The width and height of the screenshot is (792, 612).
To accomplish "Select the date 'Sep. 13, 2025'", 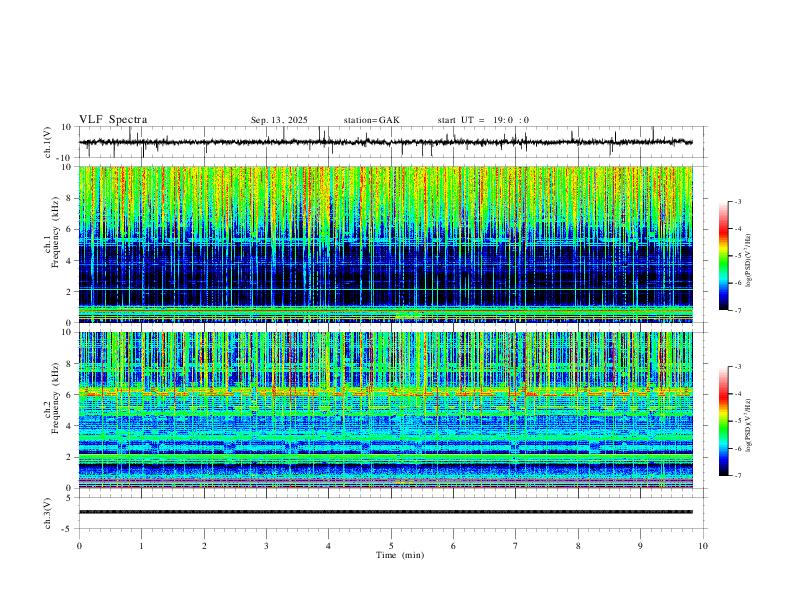I will coord(279,120).
